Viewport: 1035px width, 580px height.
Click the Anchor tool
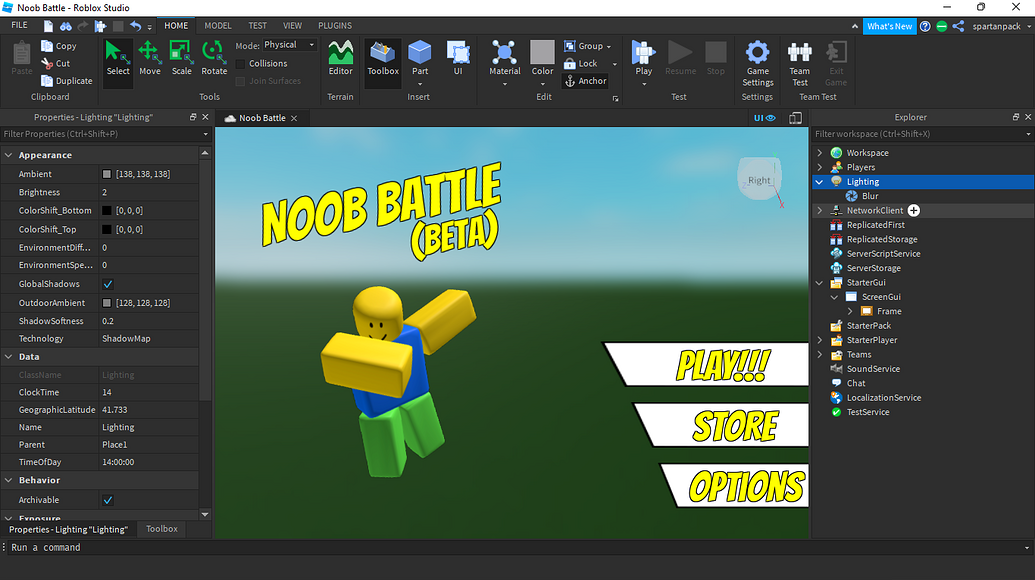pyautogui.click(x=585, y=81)
